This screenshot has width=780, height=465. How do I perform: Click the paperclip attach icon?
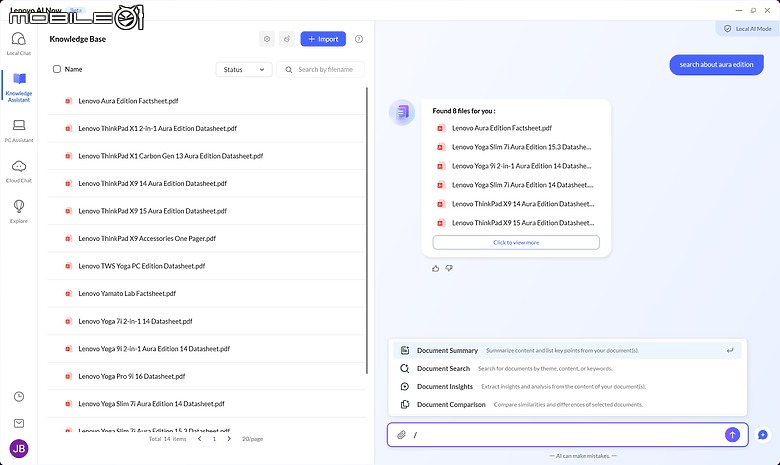pos(401,435)
